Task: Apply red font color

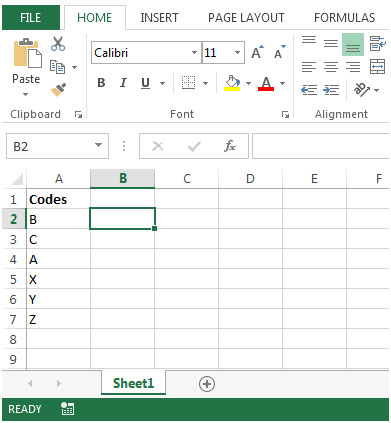Action: [266, 83]
